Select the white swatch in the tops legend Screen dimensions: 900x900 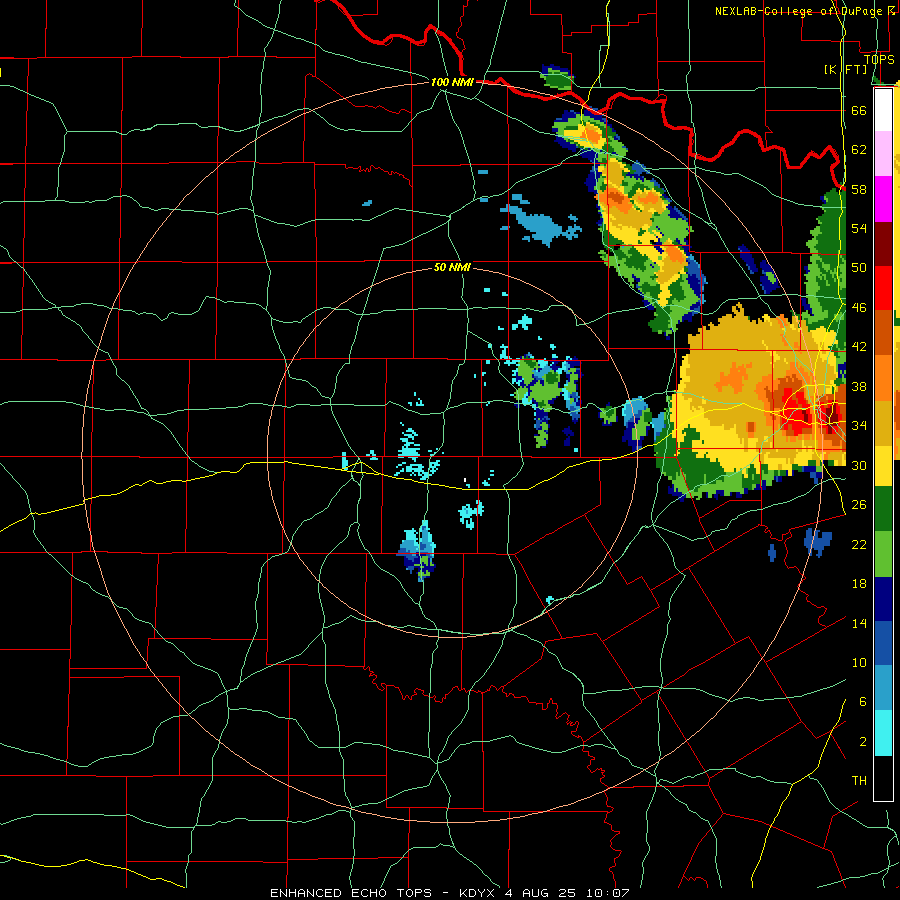click(x=883, y=110)
